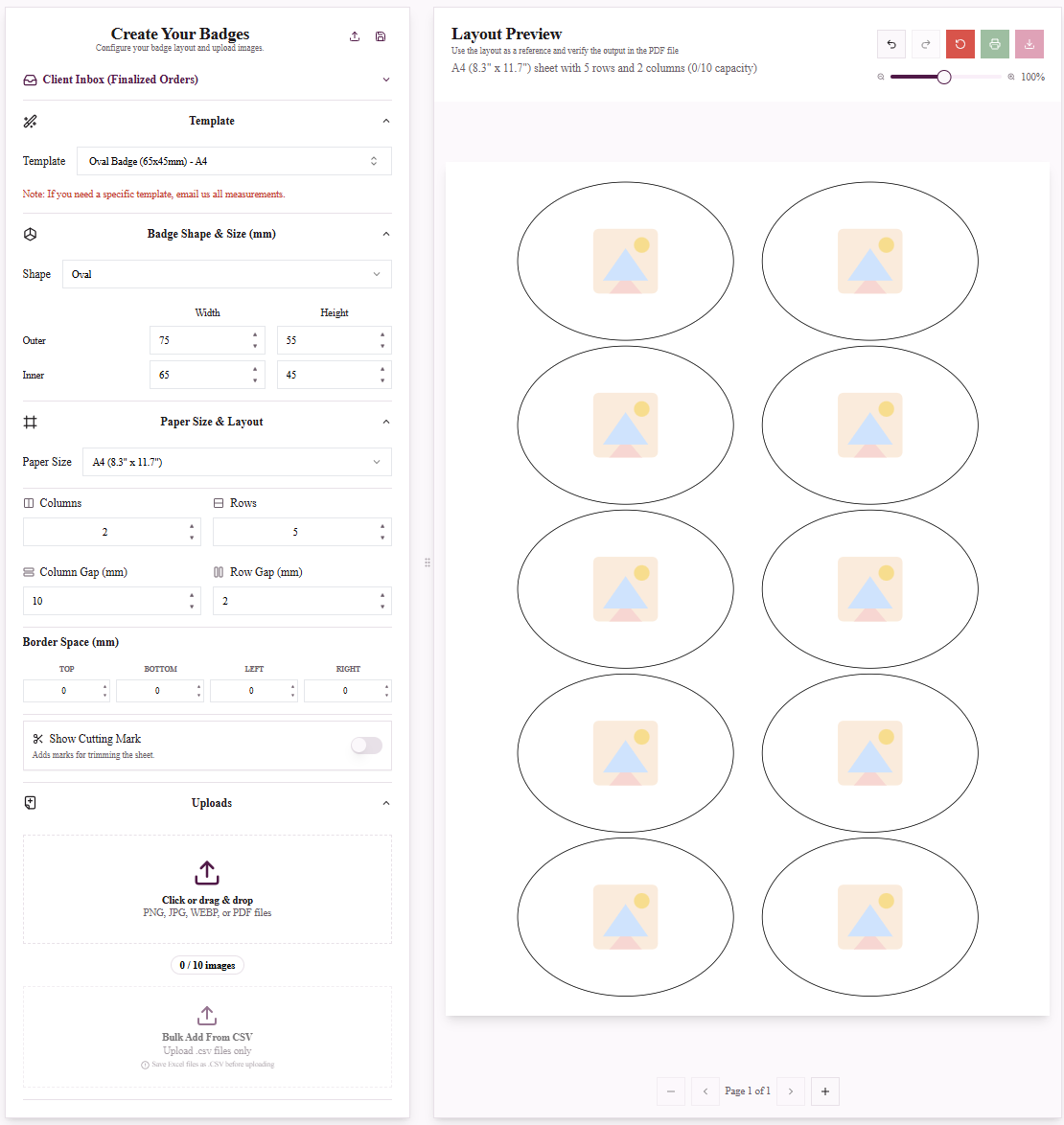Screen dimensions: 1064x1125
Task: Click the Columns number field
Action: pos(112,532)
